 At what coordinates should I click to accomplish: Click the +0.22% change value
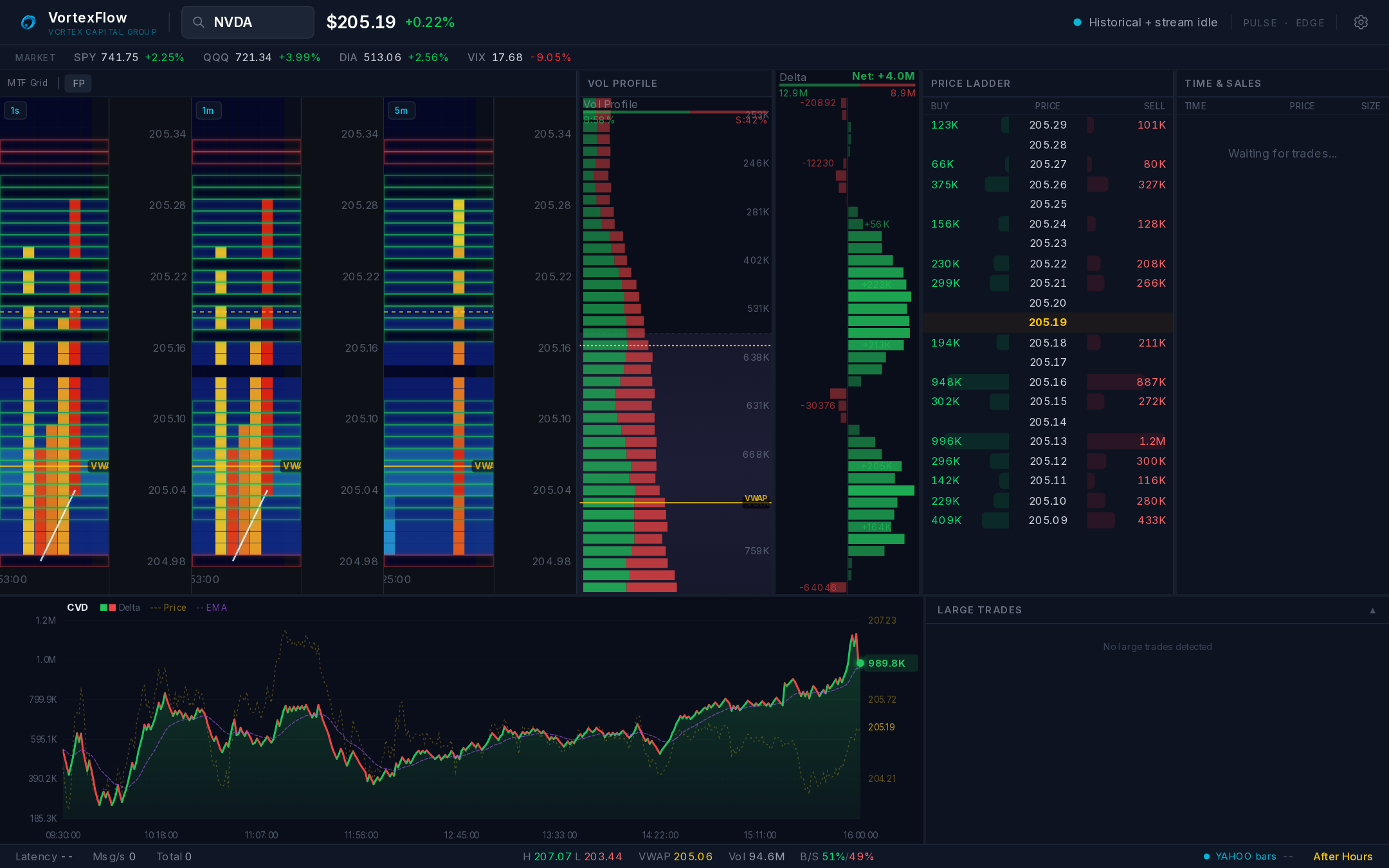pos(430,22)
